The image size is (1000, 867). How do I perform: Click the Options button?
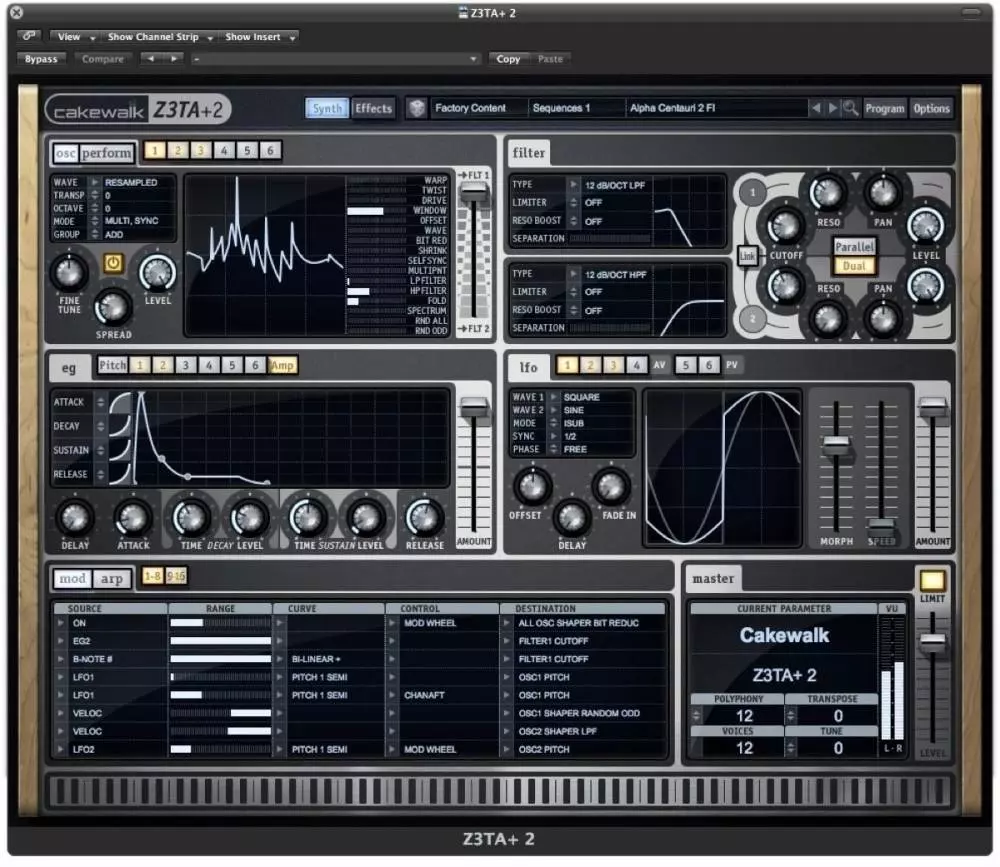[931, 108]
